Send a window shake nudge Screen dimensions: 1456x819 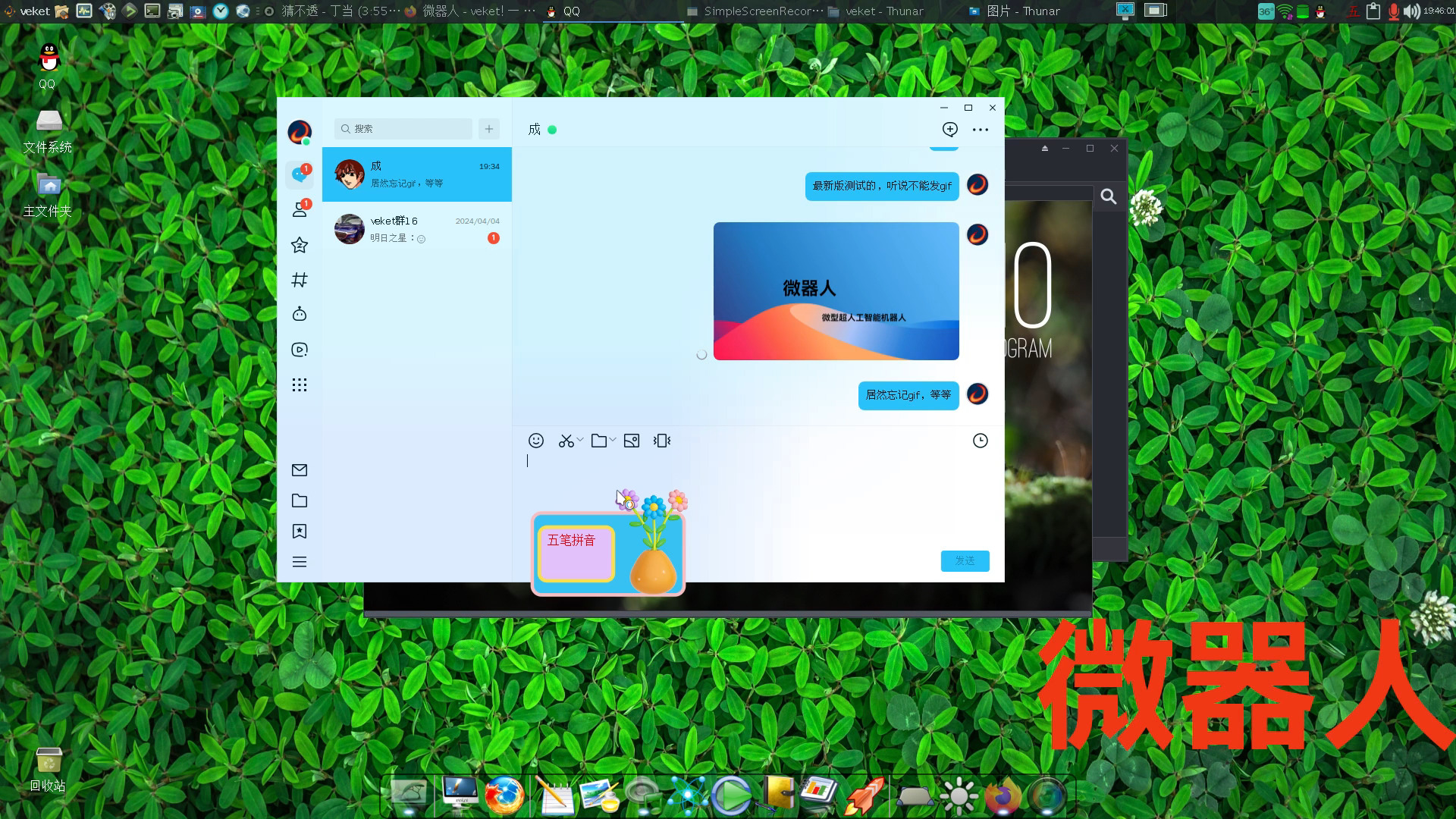point(662,441)
